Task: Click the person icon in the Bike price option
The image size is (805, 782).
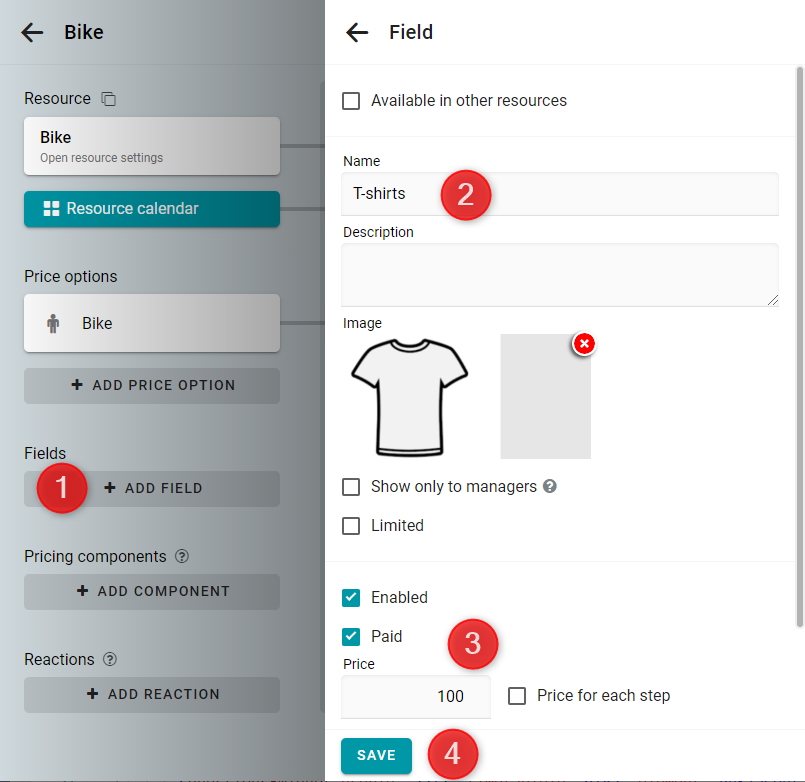Action: tap(53, 323)
